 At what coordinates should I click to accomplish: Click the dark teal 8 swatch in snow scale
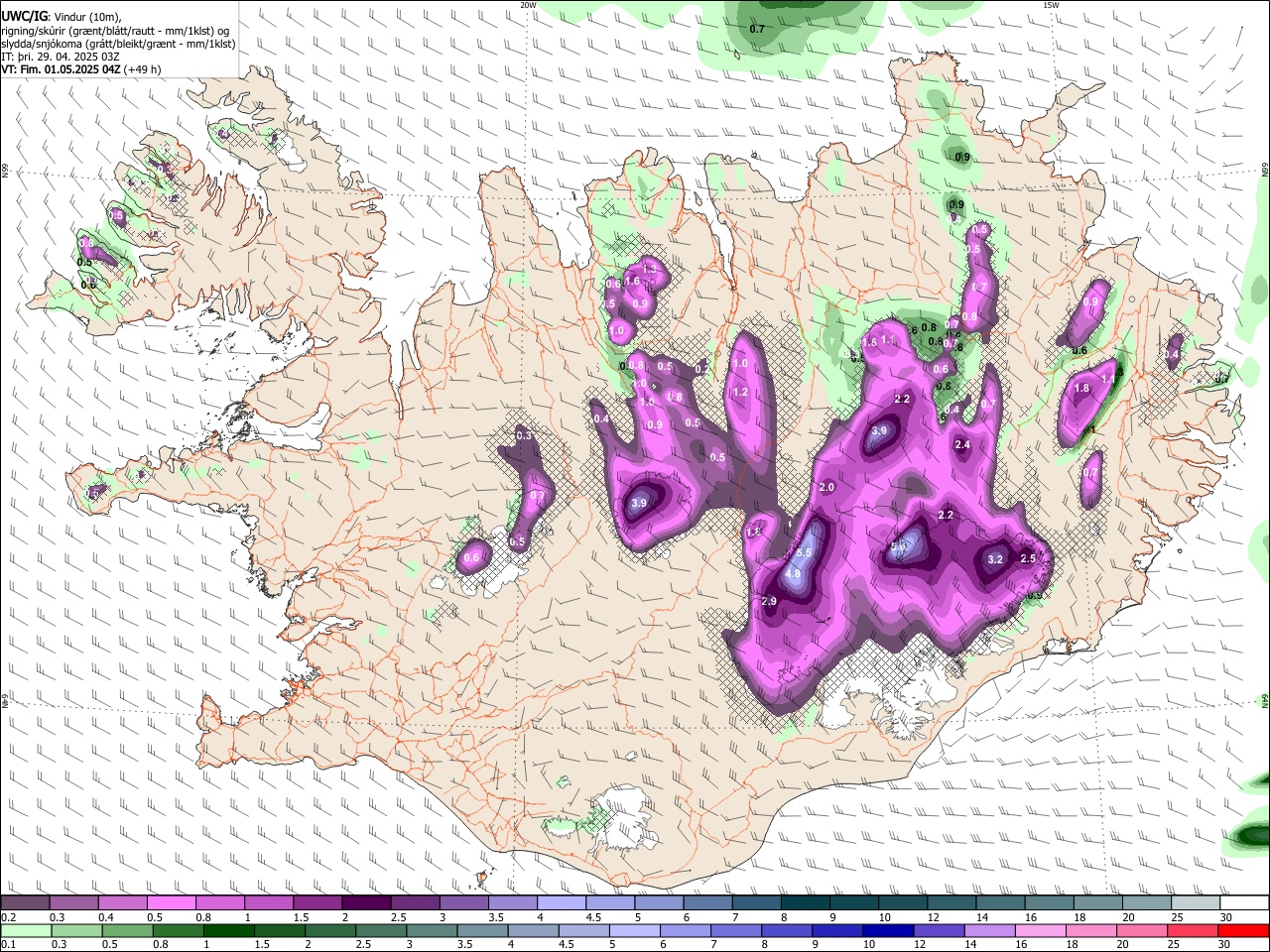(x=806, y=903)
